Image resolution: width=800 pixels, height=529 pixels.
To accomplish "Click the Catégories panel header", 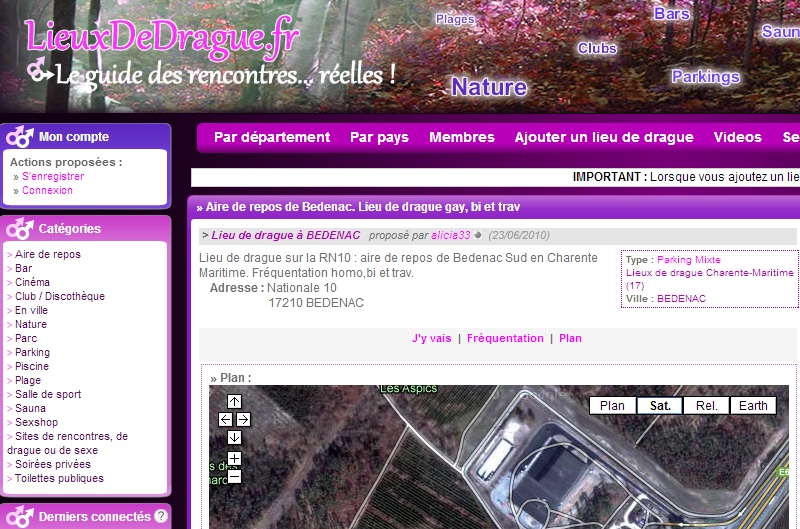I will [86, 229].
